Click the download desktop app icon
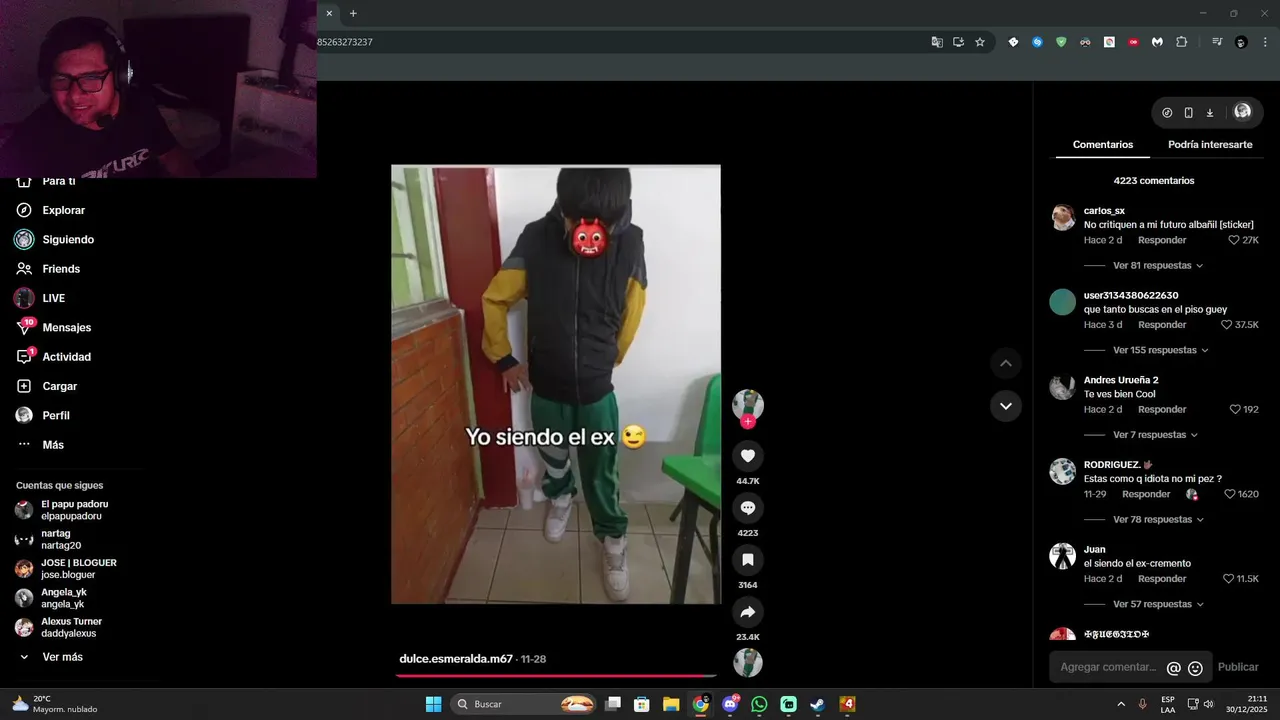1280x720 pixels. pos(1209,113)
